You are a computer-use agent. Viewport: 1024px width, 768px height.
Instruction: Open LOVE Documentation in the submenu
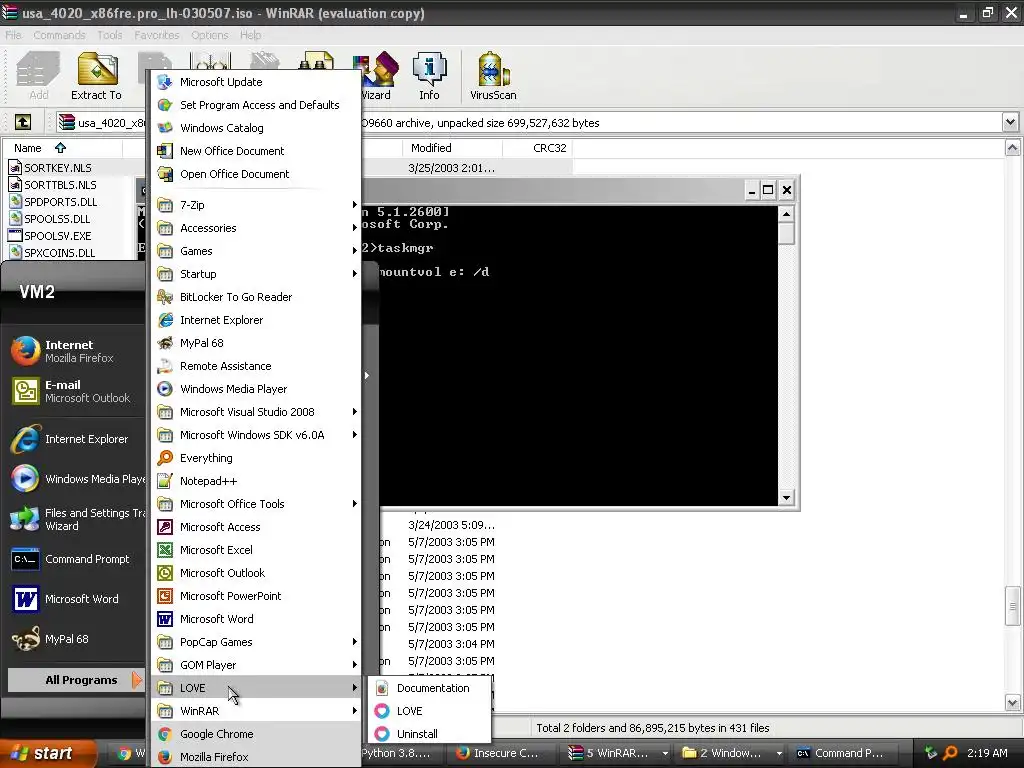click(x=430, y=688)
